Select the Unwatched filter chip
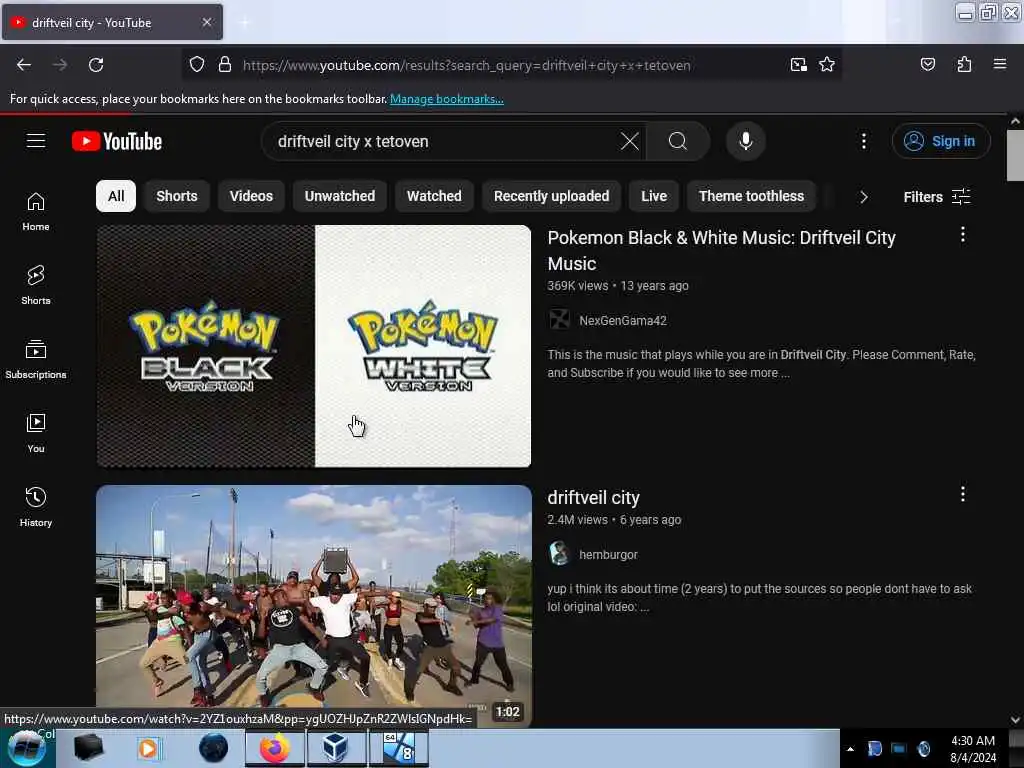The width and height of the screenshot is (1024, 768). click(340, 196)
